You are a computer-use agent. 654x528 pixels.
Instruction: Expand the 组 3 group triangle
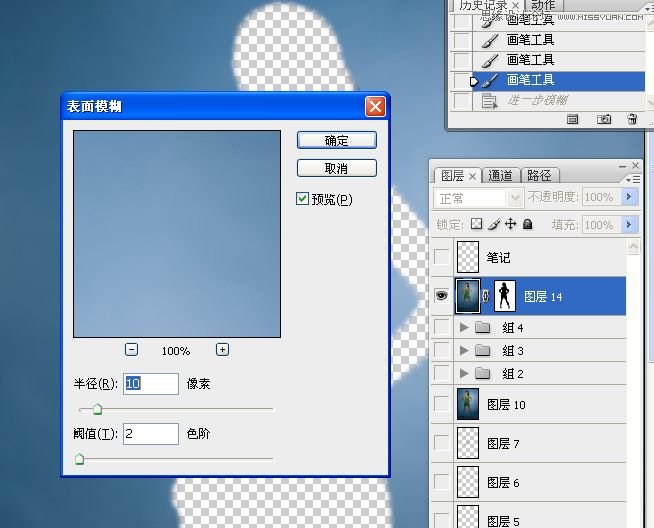tap(464, 350)
